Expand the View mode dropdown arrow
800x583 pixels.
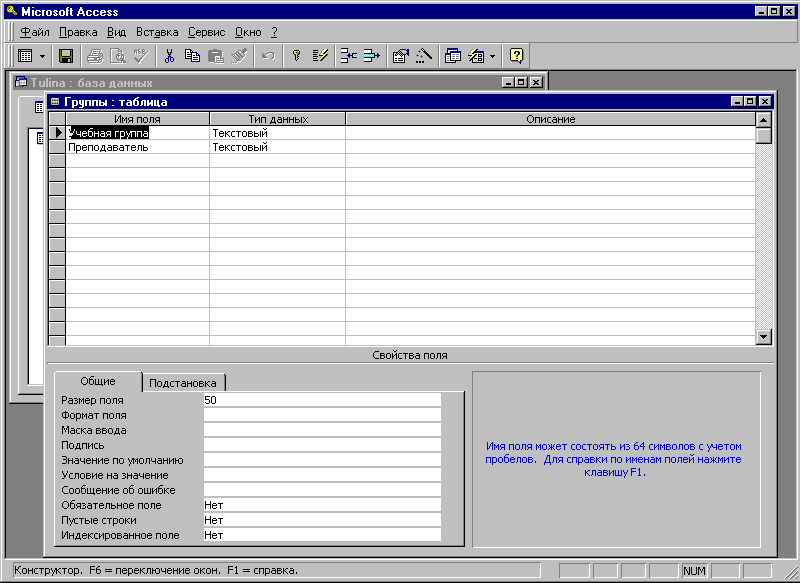pyautogui.click(x=42, y=56)
